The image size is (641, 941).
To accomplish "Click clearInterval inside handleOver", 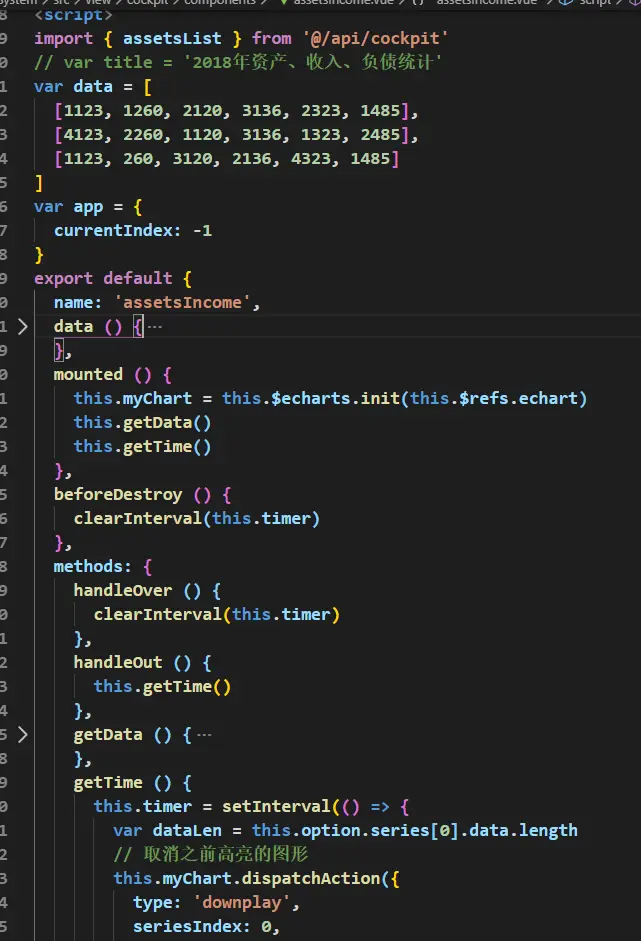I will click(217, 615).
